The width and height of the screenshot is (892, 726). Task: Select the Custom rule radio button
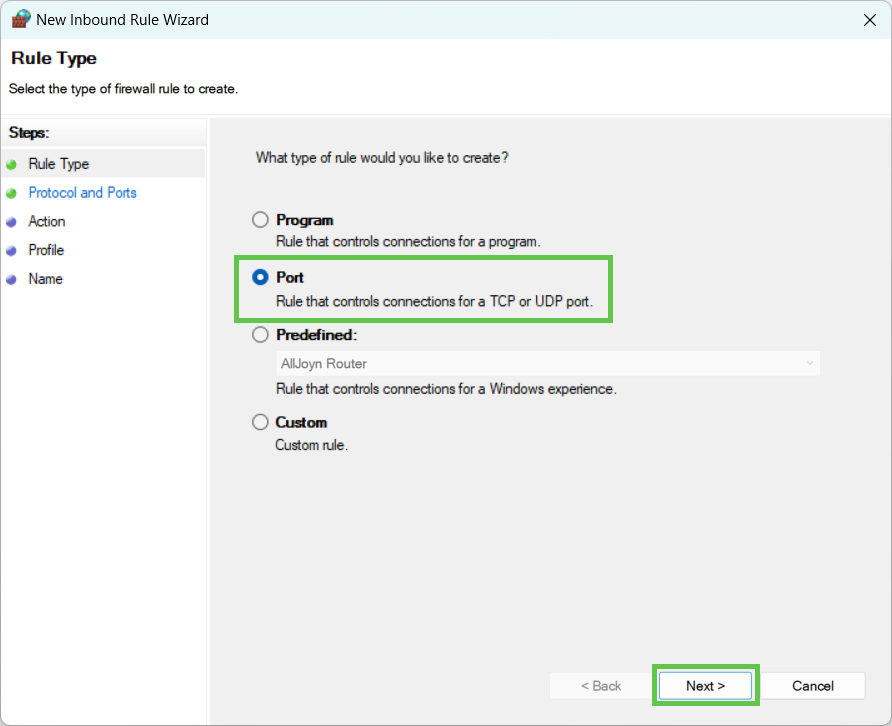coord(260,422)
